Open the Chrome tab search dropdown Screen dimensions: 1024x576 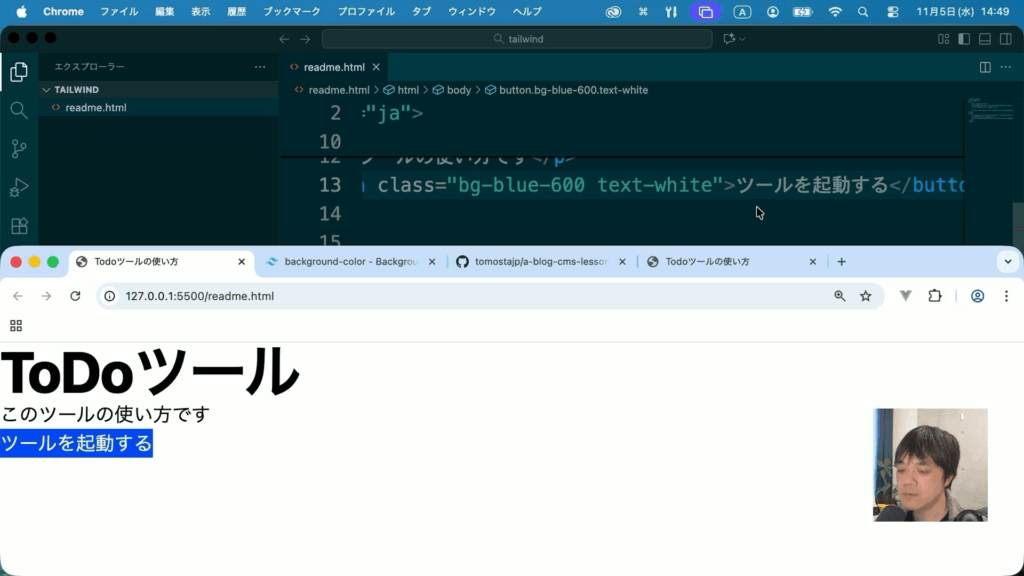[1007, 262]
